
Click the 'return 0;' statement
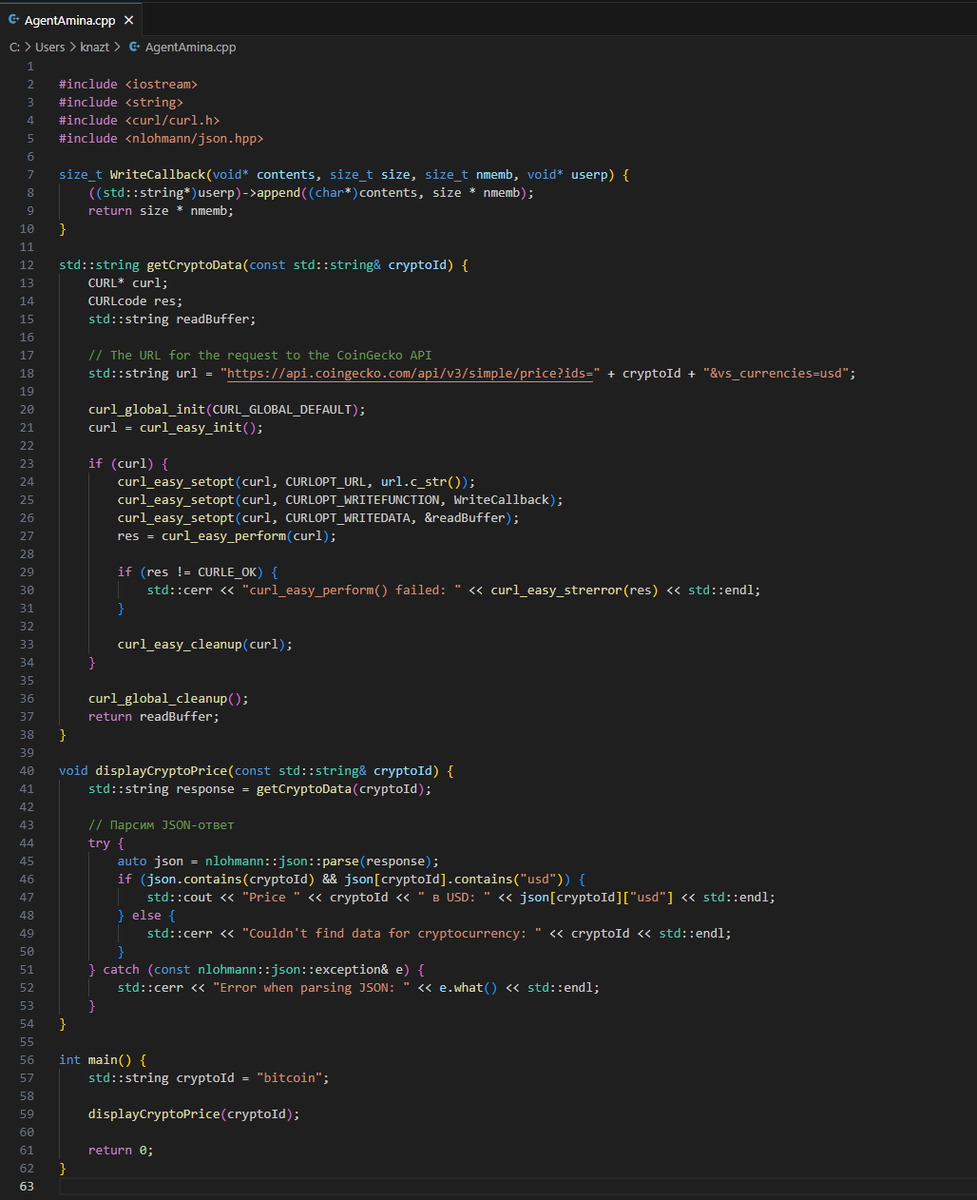coord(121,1150)
